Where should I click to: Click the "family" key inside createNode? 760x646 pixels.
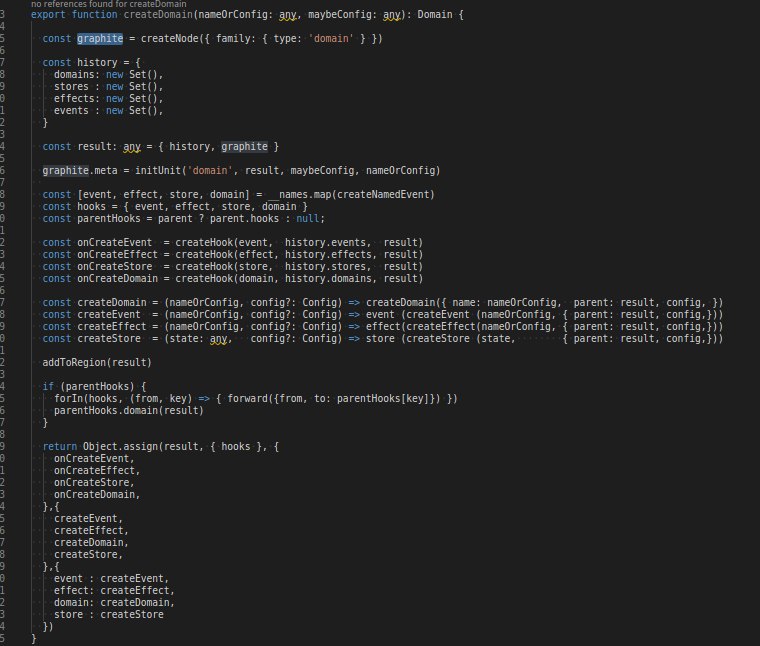233,38
